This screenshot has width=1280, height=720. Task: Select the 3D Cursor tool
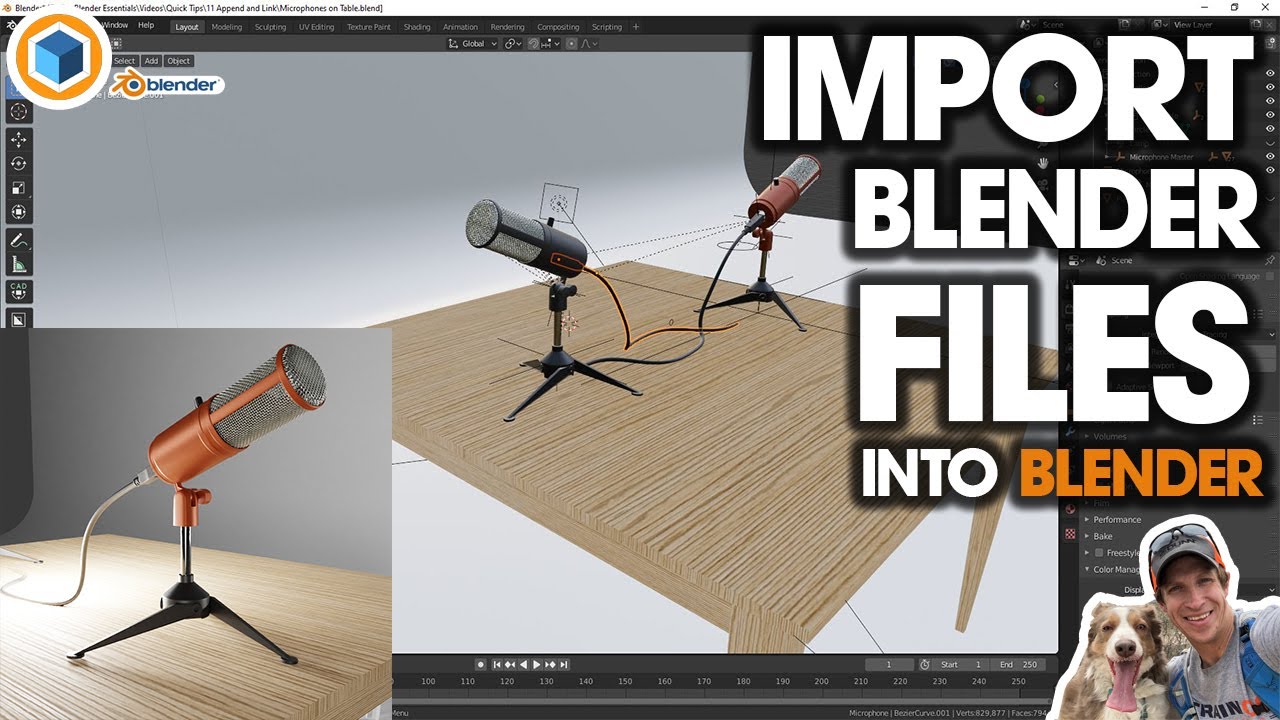(18, 110)
